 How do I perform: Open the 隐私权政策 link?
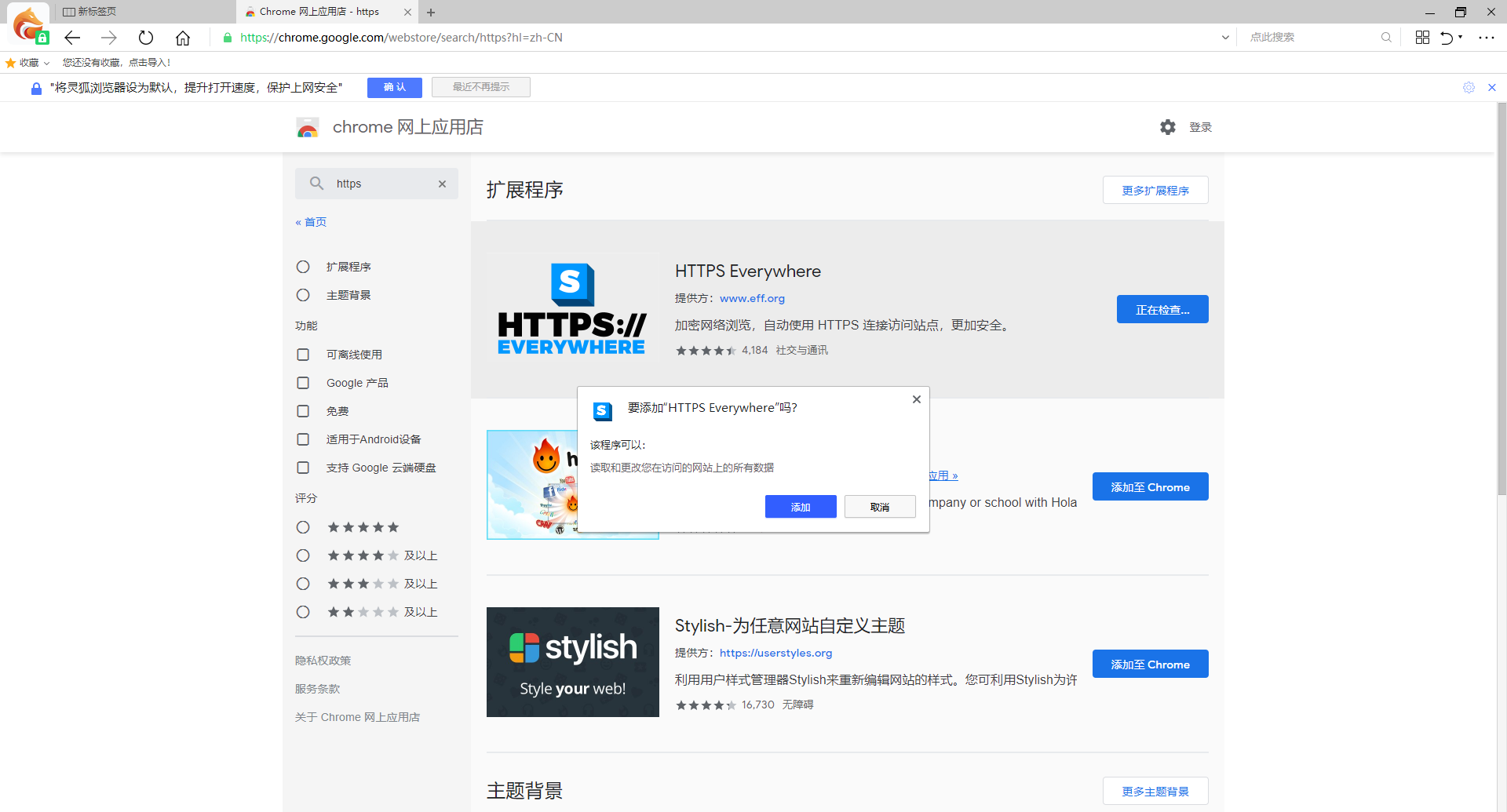click(323, 661)
